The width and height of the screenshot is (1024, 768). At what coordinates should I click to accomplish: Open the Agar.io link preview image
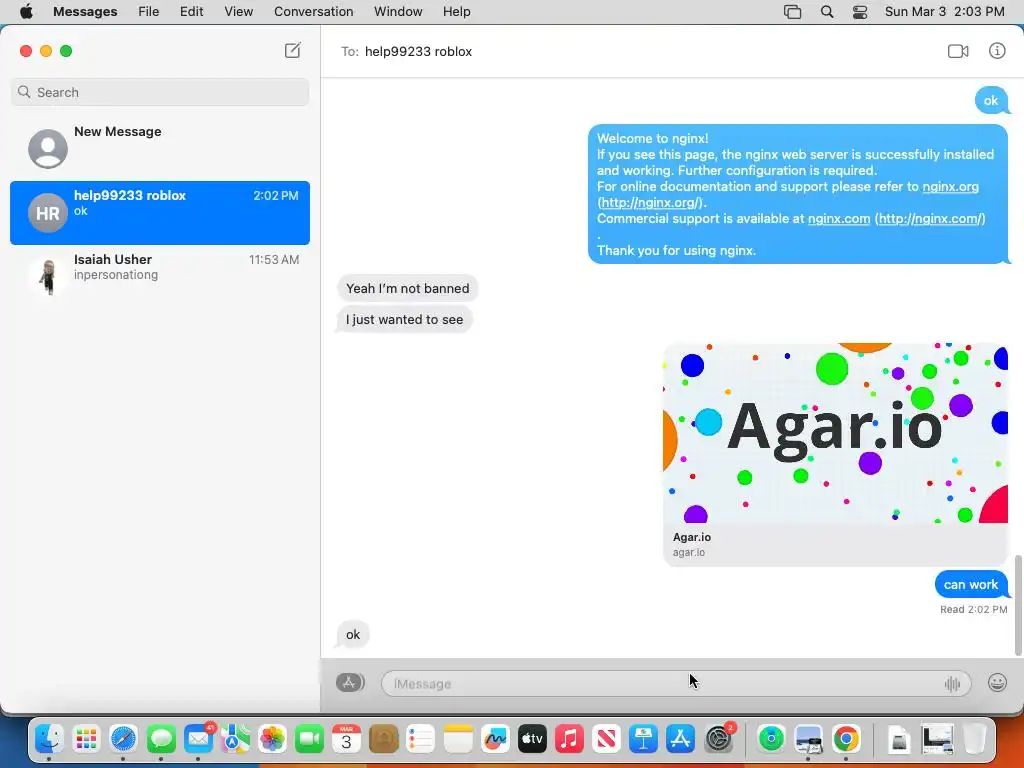pos(835,433)
